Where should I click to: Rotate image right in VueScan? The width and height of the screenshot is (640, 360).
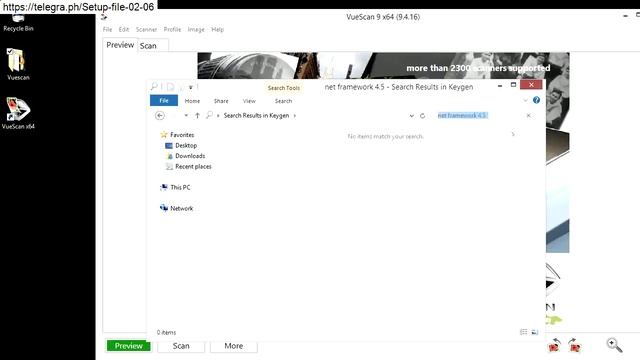574,345
